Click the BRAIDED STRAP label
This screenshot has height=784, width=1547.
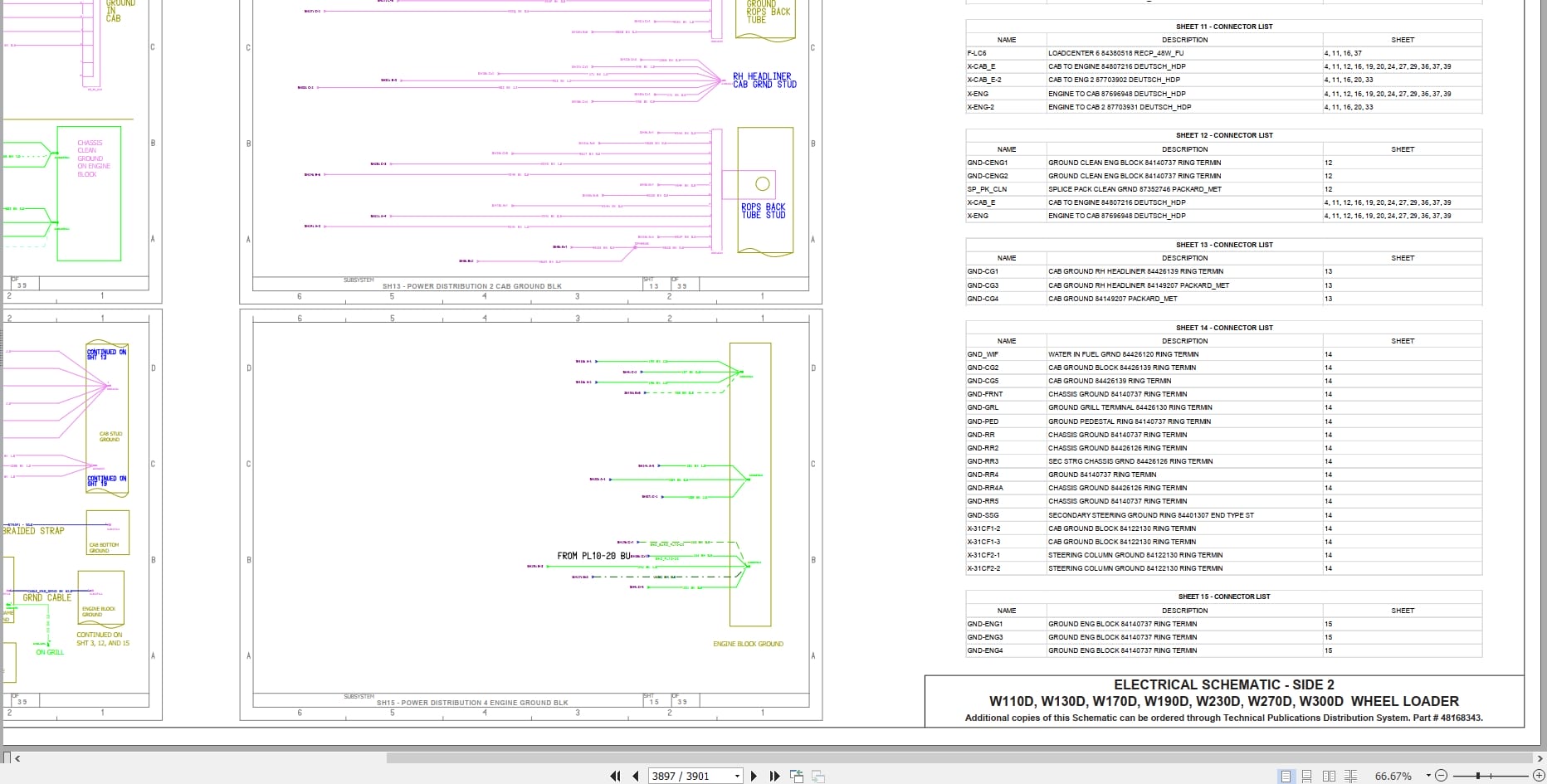pos(33,531)
